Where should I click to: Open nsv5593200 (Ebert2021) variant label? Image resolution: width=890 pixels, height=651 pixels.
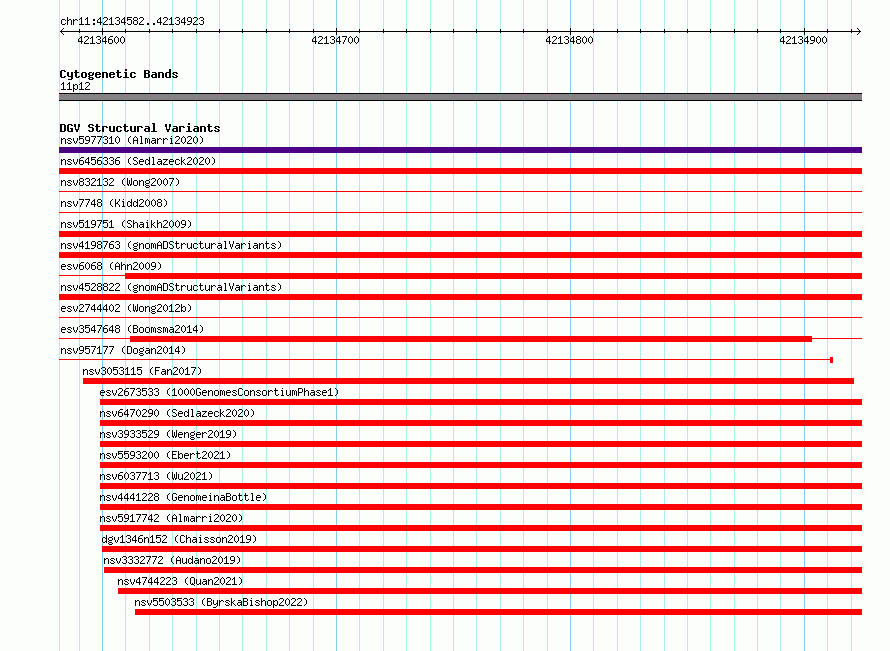[165, 455]
